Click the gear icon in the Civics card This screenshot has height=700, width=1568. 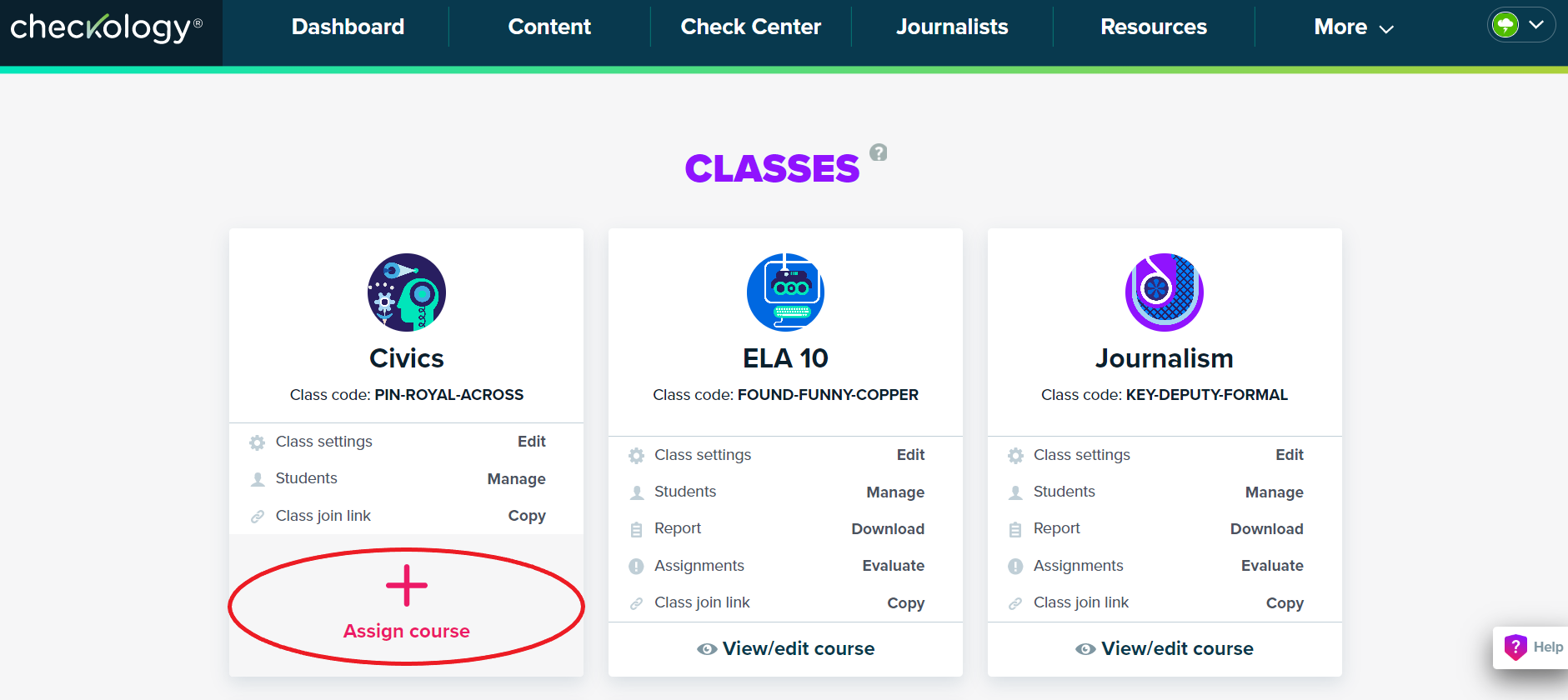pyautogui.click(x=258, y=442)
